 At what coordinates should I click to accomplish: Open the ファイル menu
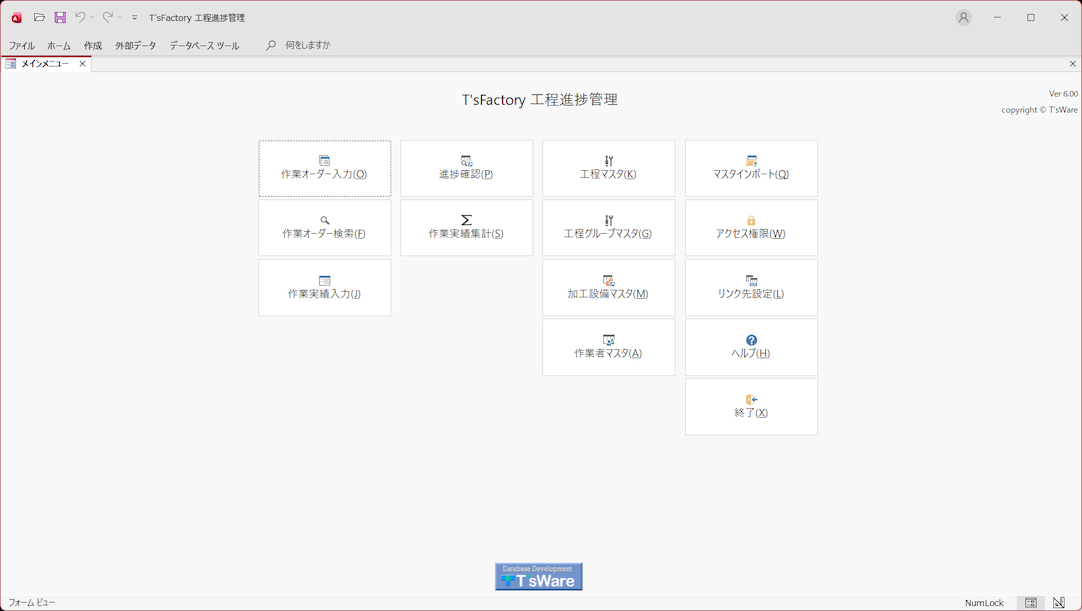(x=21, y=46)
